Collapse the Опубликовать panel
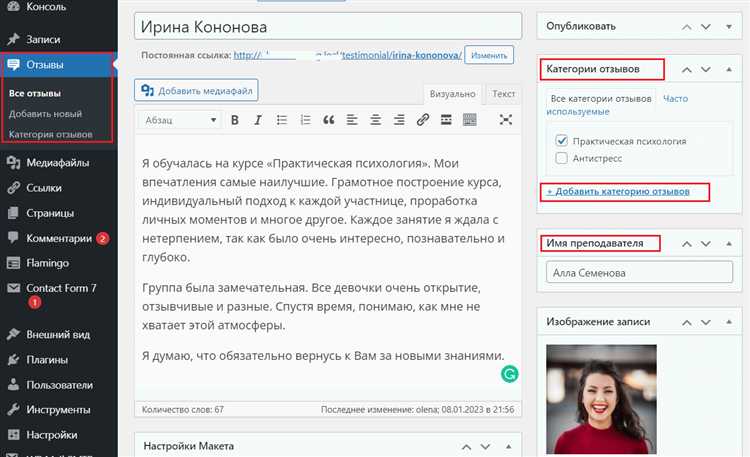Image resolution: width=750 pixels, height=457 pixels. (728, 26)
